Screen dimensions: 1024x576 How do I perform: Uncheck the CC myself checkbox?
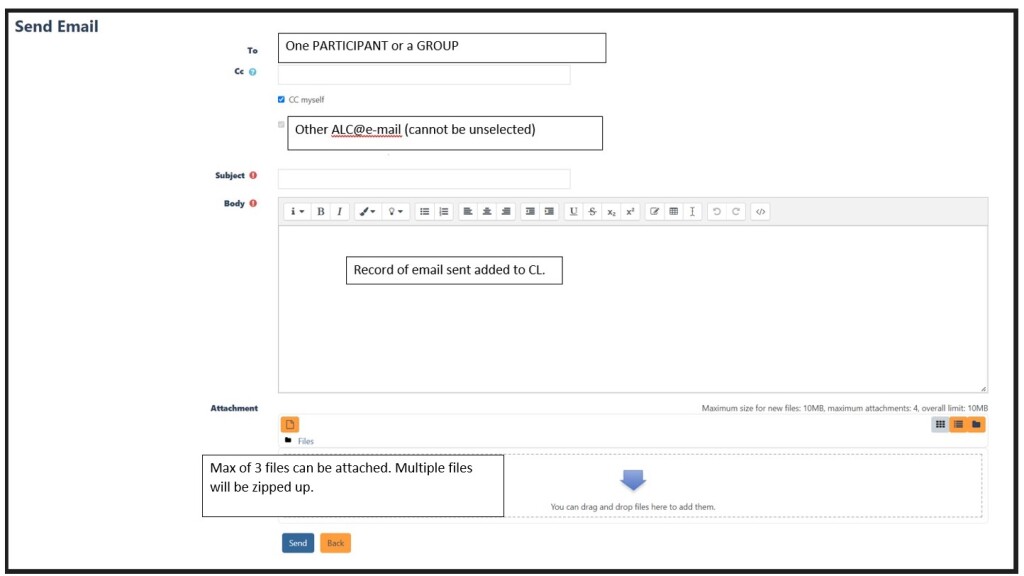pyautogui.click(x=281, y=100)
